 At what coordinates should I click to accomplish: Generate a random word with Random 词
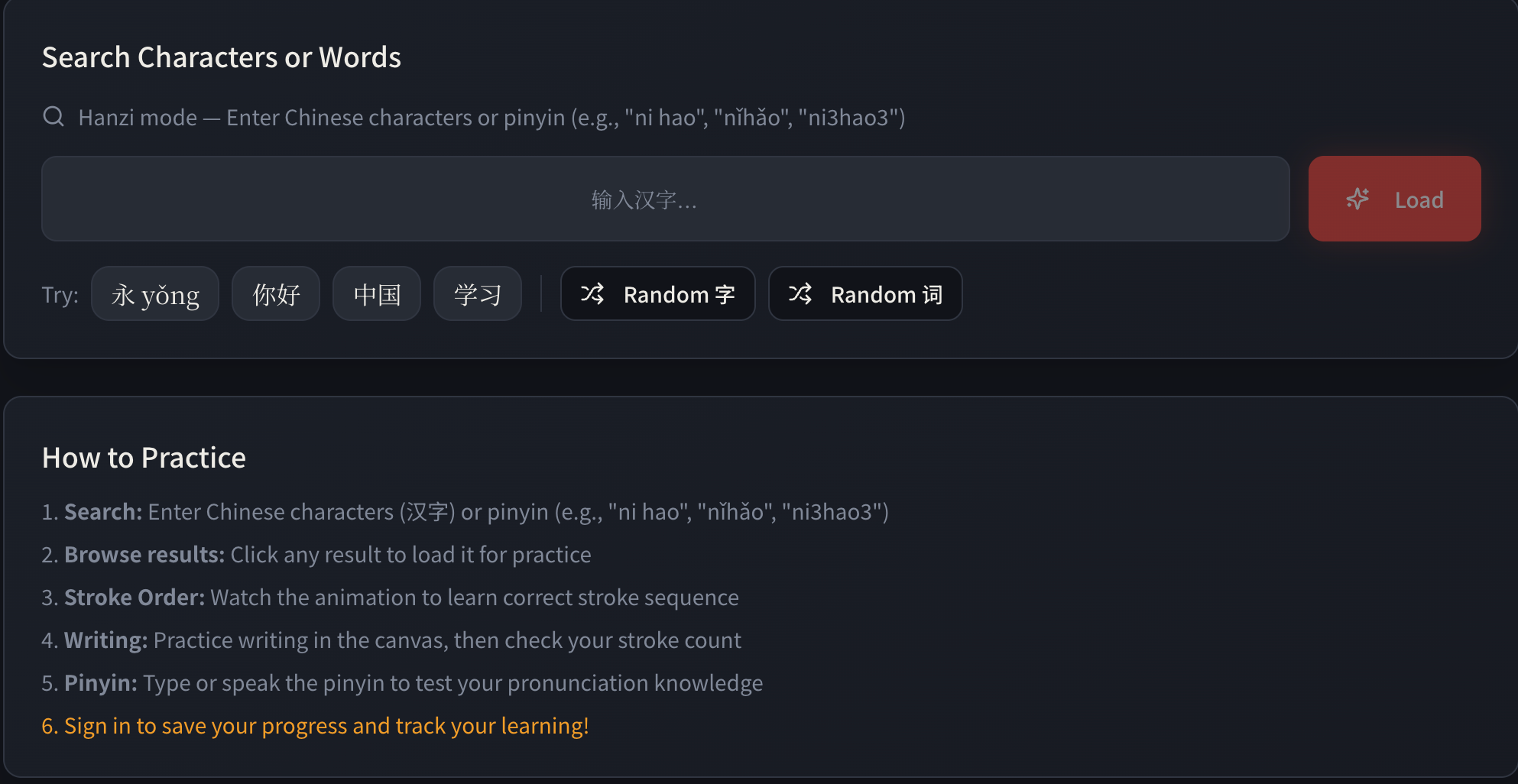coord(865,293)
